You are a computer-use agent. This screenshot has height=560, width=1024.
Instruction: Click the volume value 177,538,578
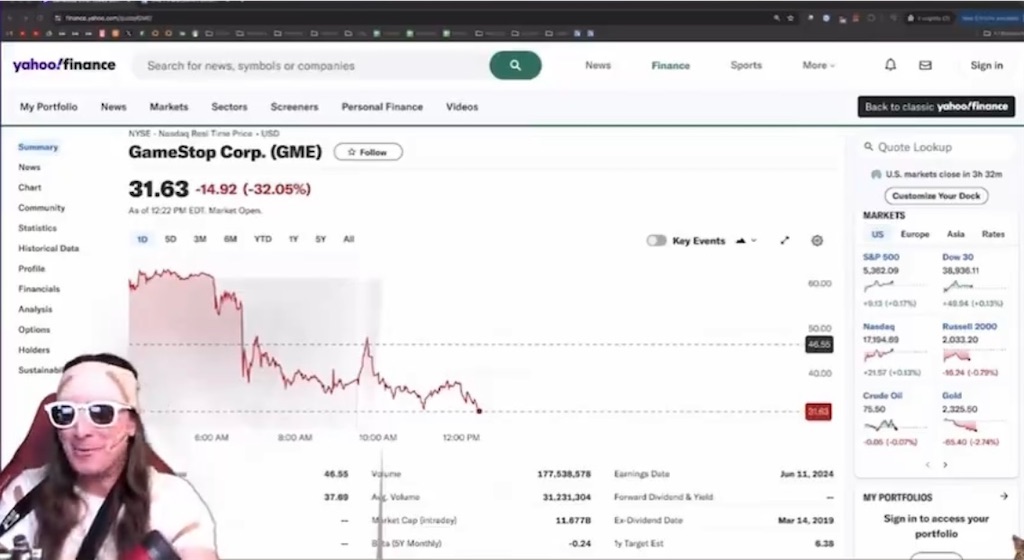point(564,474)
